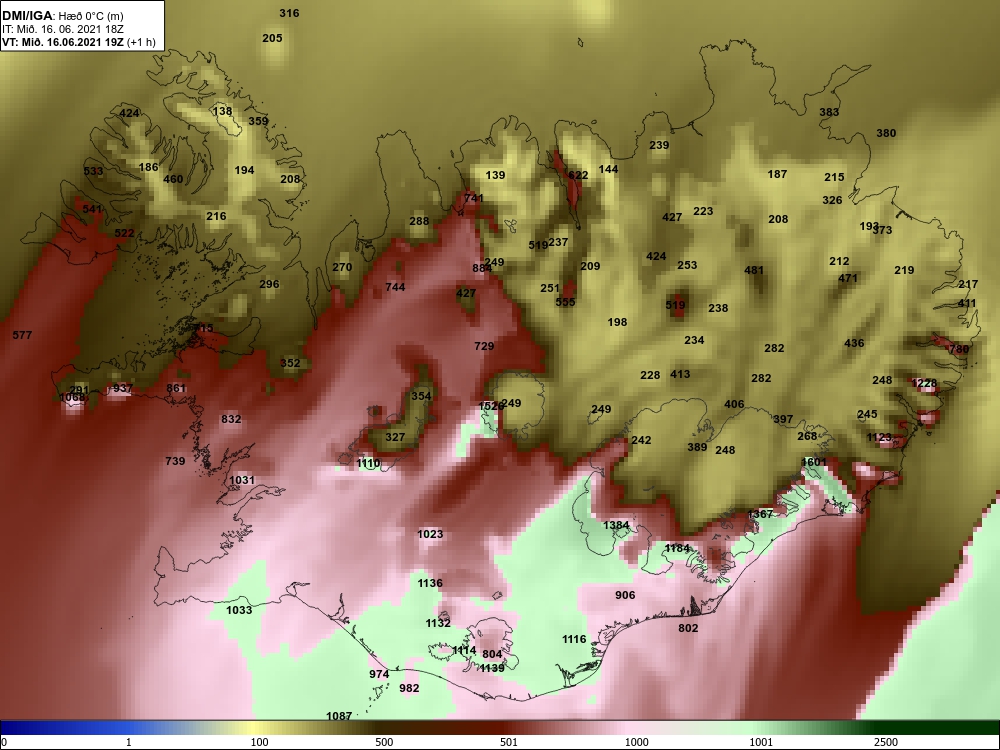Click the map value 413
This screenshot has width=1000, height=750.
tap(680, 374)
